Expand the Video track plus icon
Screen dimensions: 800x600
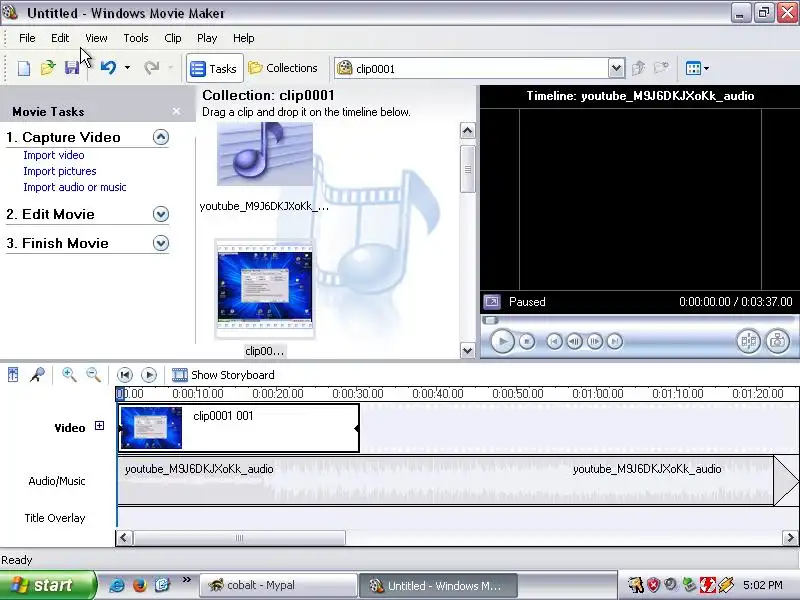coord(99,426)
